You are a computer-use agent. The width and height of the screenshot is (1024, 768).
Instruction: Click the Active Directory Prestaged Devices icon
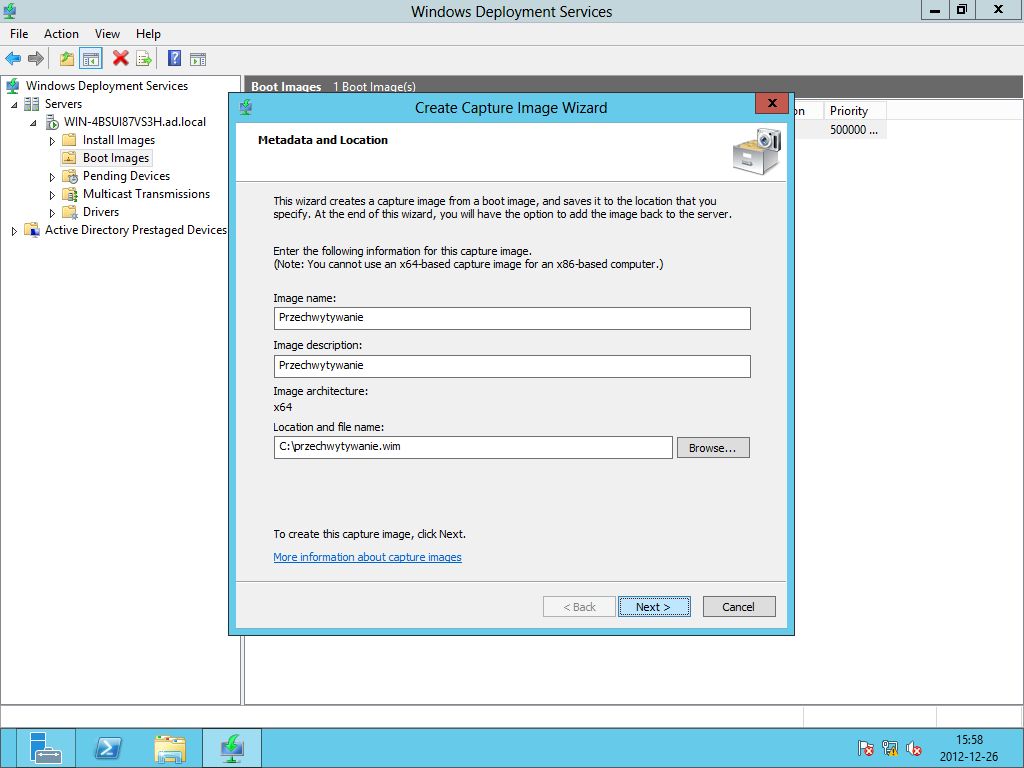point(32,230)
